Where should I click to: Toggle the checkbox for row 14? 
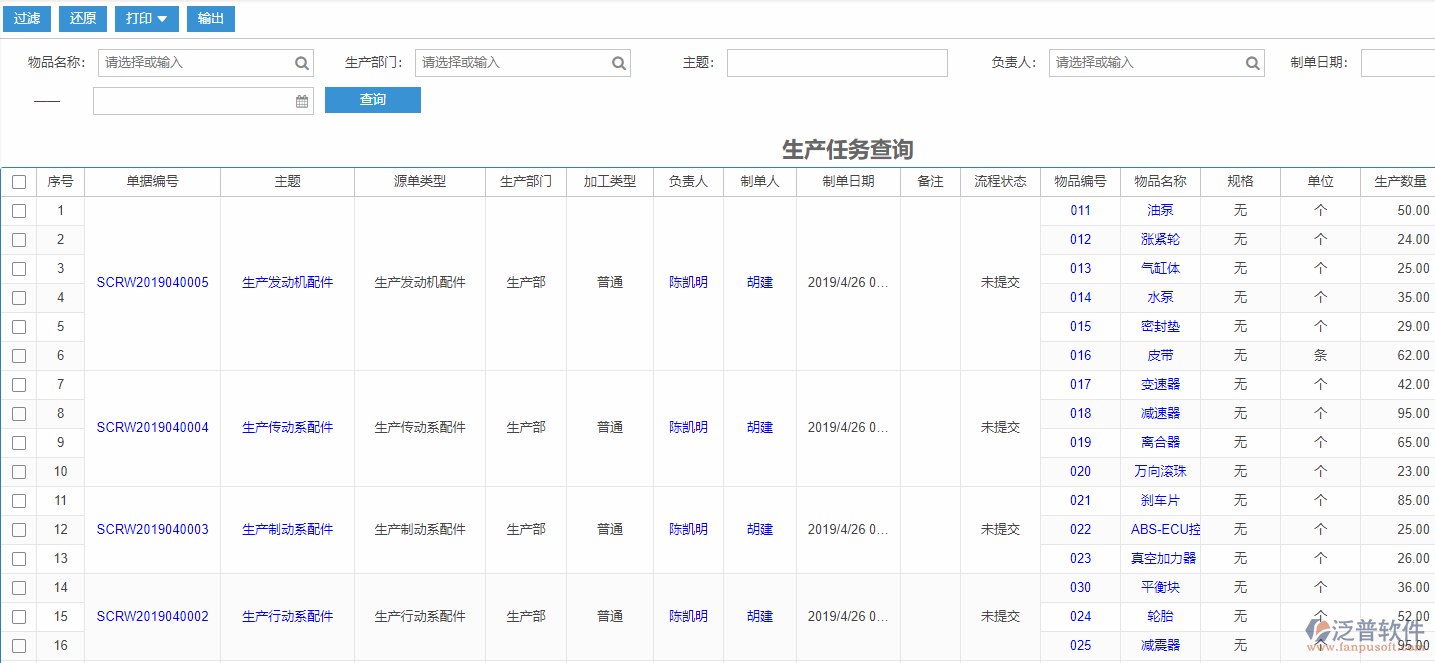pyautogui.click(x=19, y=588)
